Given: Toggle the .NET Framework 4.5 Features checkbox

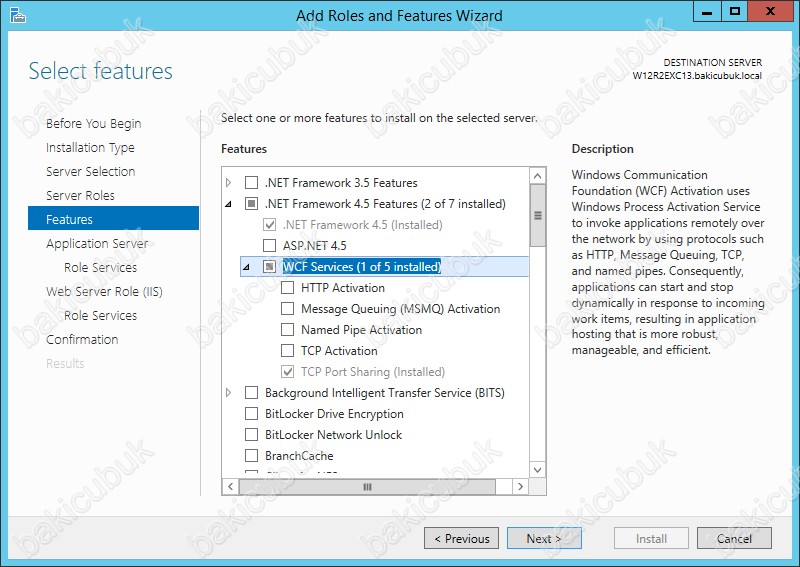Looking at the screenshot, I should (252, 204).
